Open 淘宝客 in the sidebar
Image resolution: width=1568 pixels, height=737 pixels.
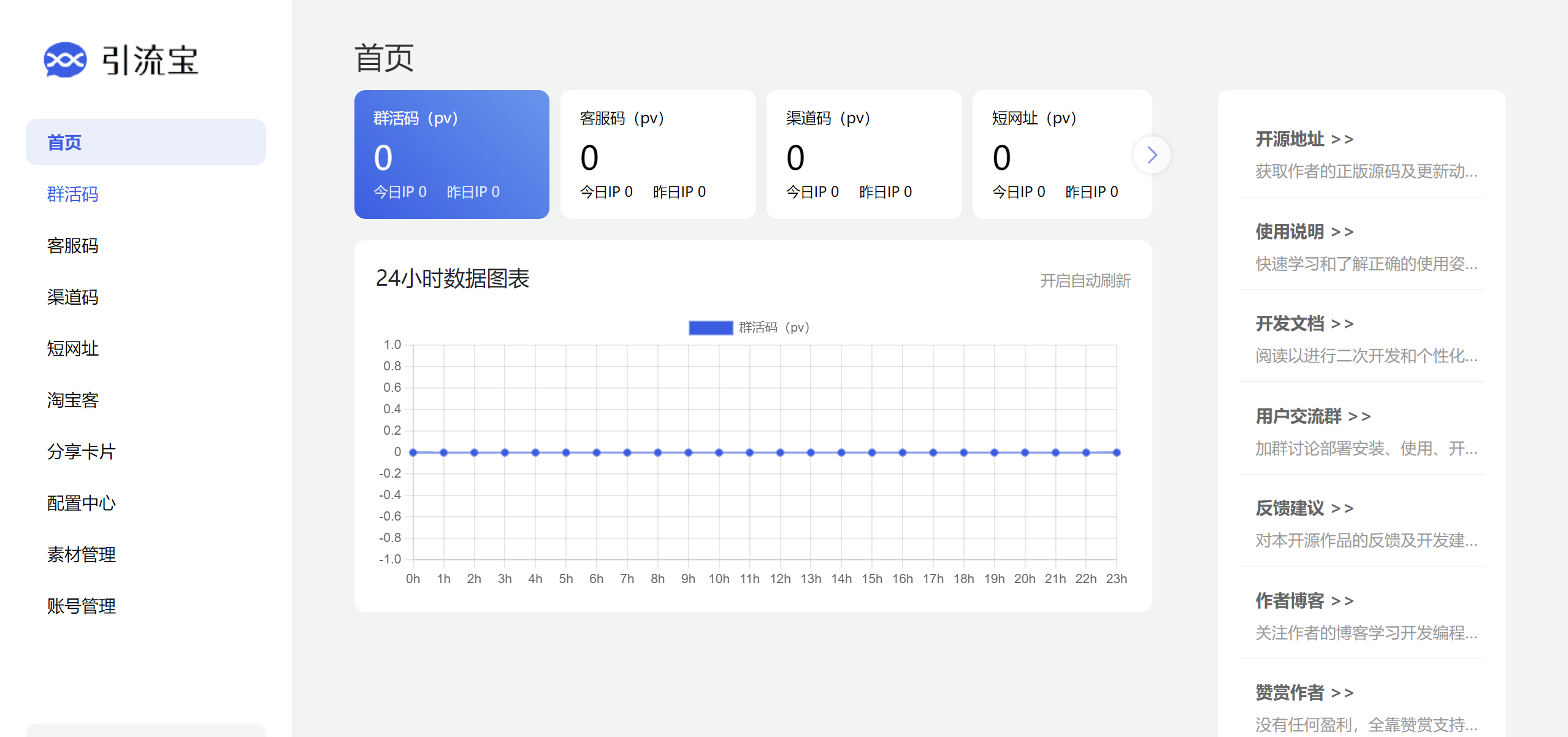coord(72,400)
